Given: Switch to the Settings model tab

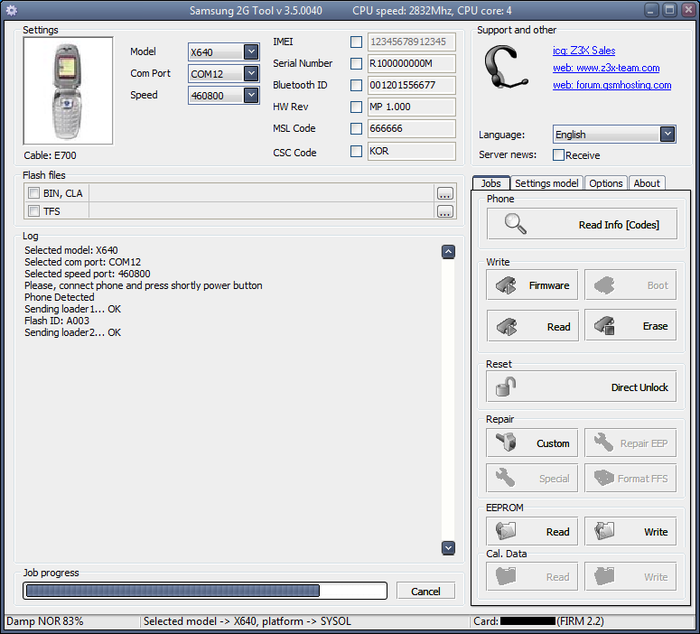Looking at the screenshot, I should (546, 183).
